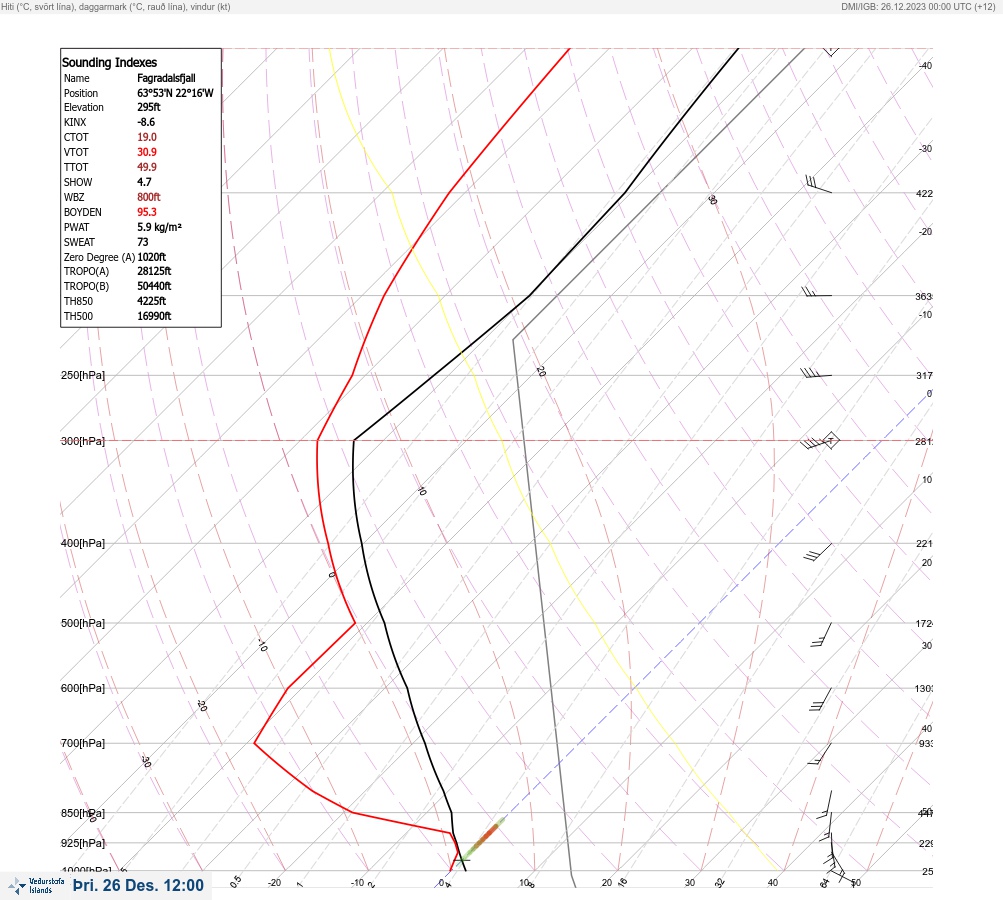
Task: Click the 925[hPa] pressure level label
Action: click(83, 843)
